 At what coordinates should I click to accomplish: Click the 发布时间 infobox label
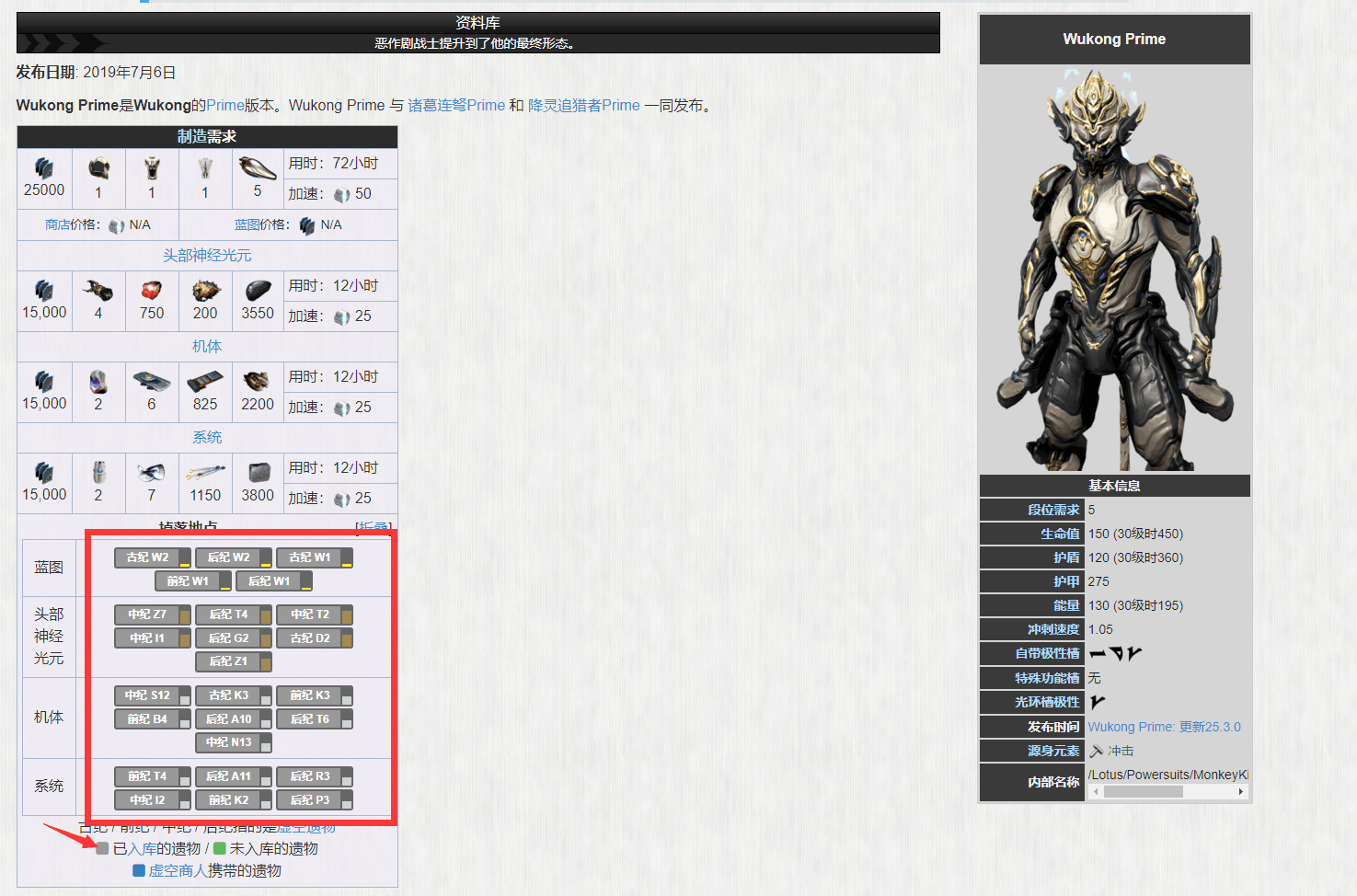(x=1053, y=727)
